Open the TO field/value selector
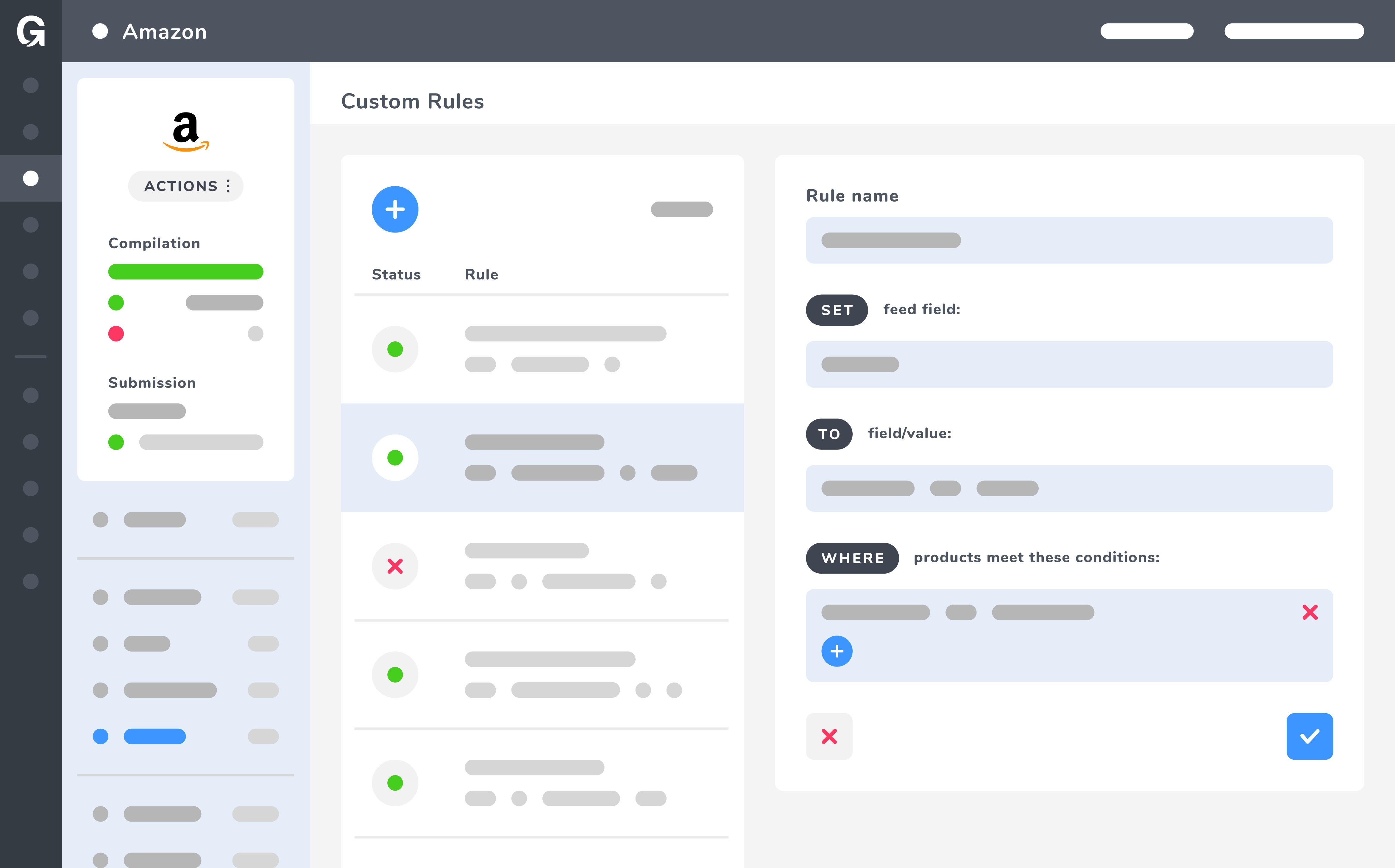1395x868 pixels. click(x=1069, y=488)
